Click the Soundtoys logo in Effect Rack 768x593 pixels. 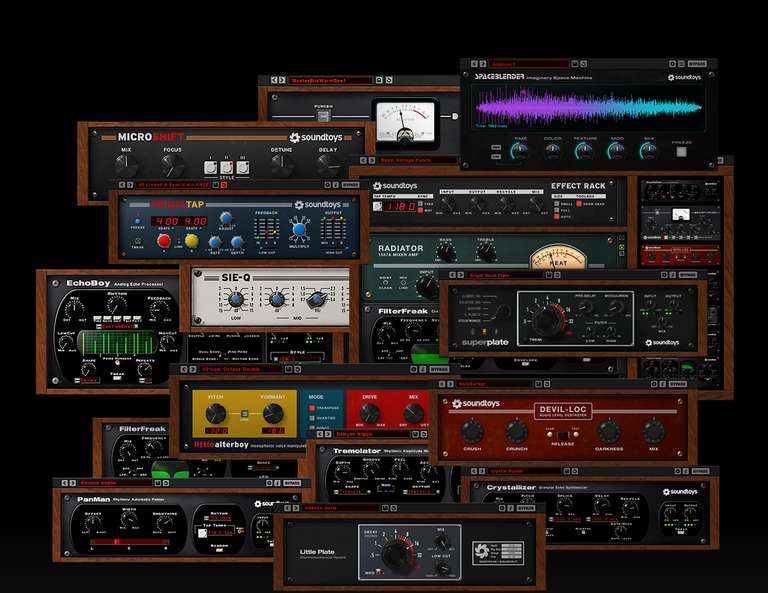click(x=395, y=186)
